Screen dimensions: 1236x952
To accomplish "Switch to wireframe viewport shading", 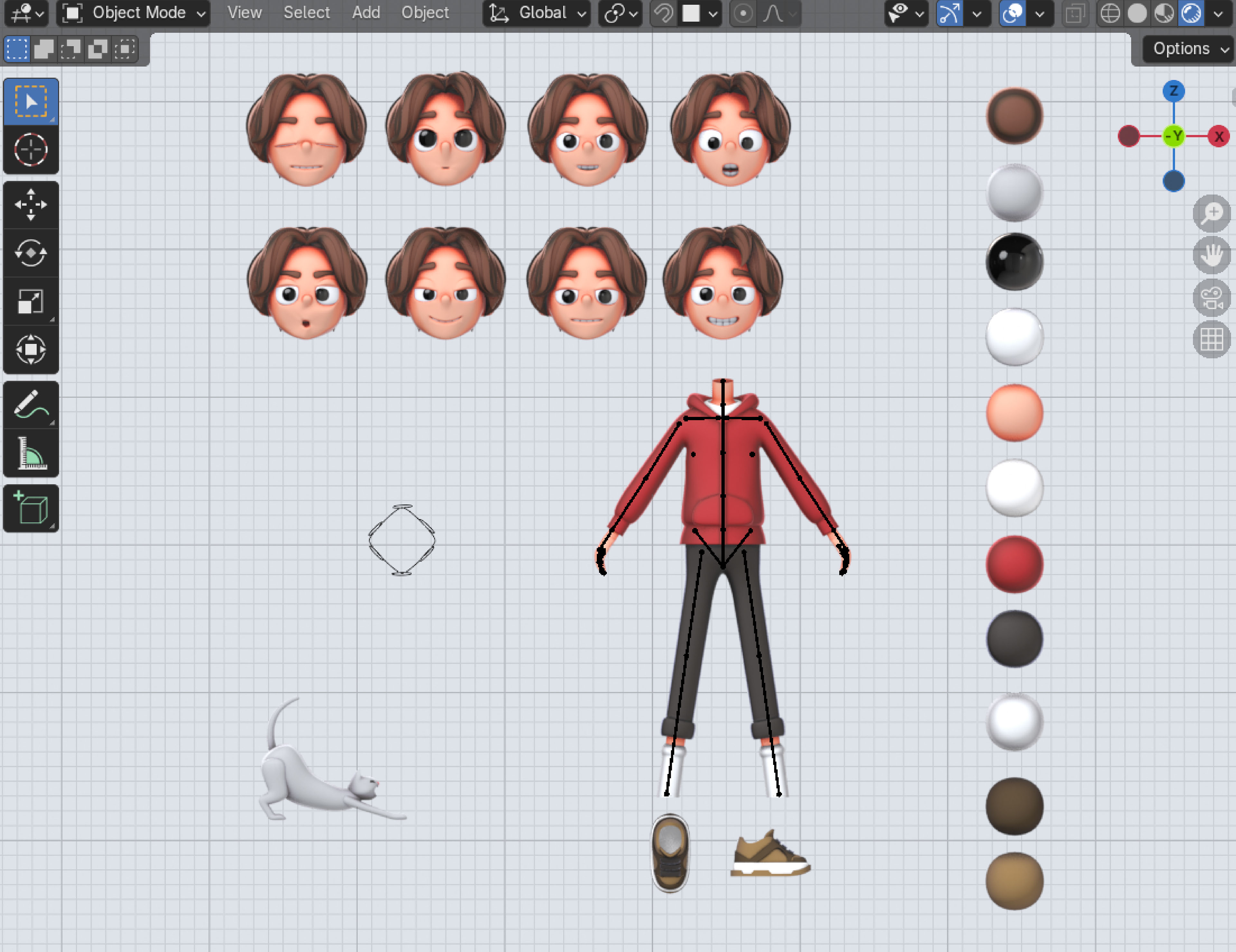I will [x=1110, y=13].
